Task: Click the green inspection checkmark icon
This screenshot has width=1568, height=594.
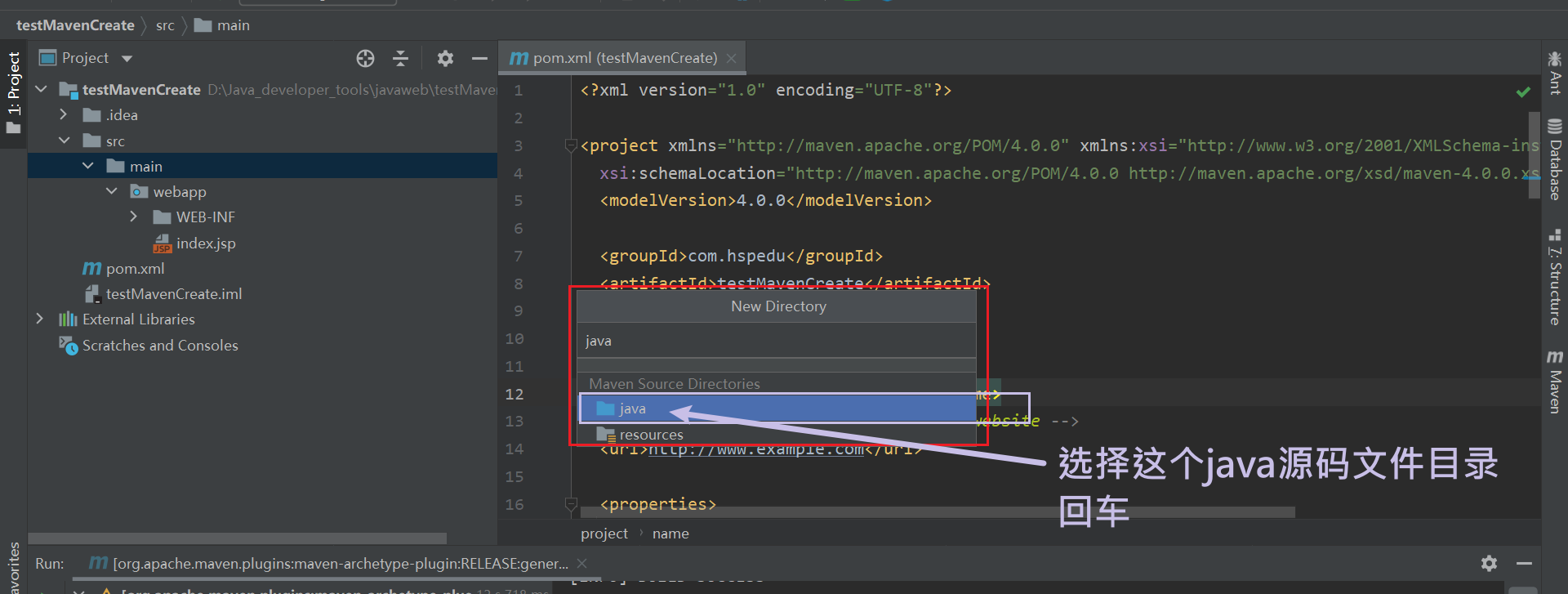Action: 1522,92
